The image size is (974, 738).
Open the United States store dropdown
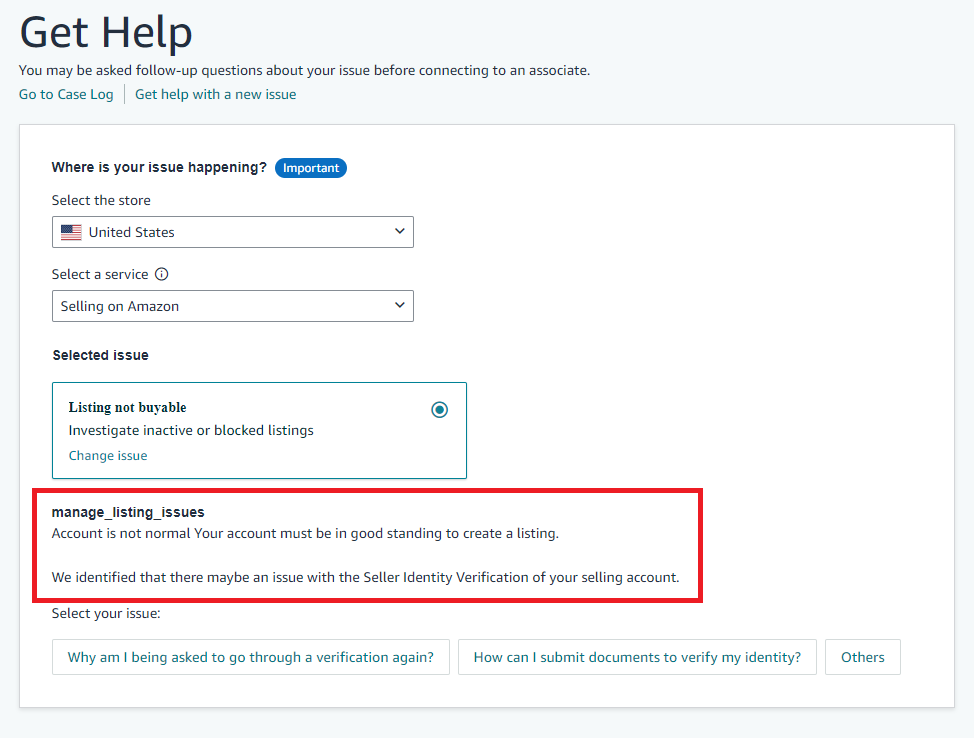point(233,232)
